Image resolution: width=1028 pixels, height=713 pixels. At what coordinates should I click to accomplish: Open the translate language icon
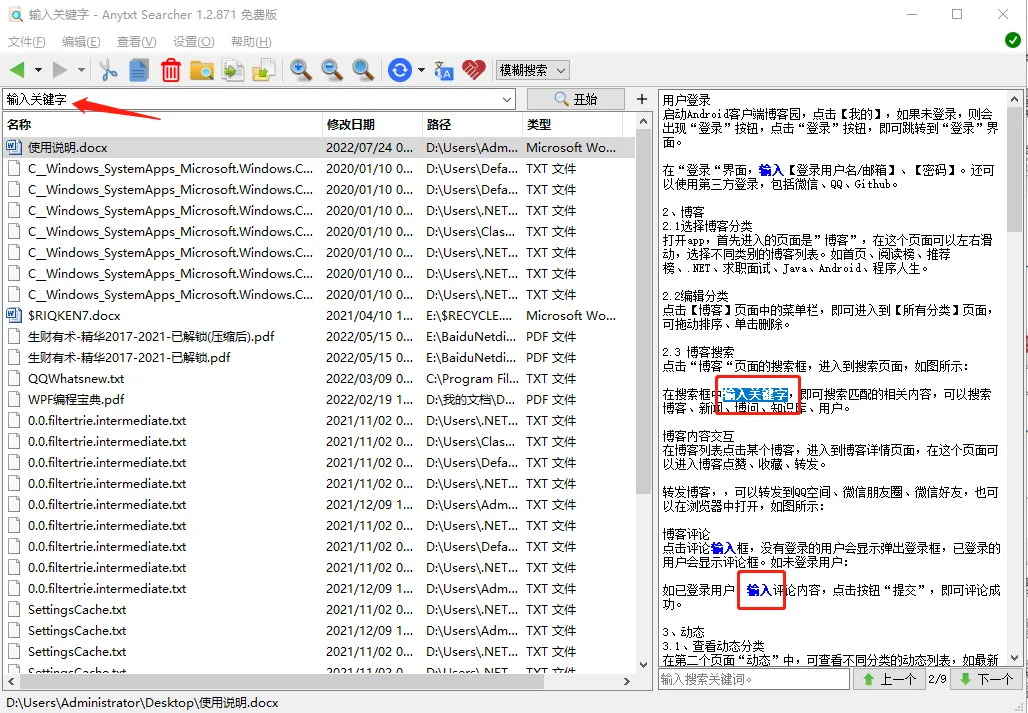point(444,69)
